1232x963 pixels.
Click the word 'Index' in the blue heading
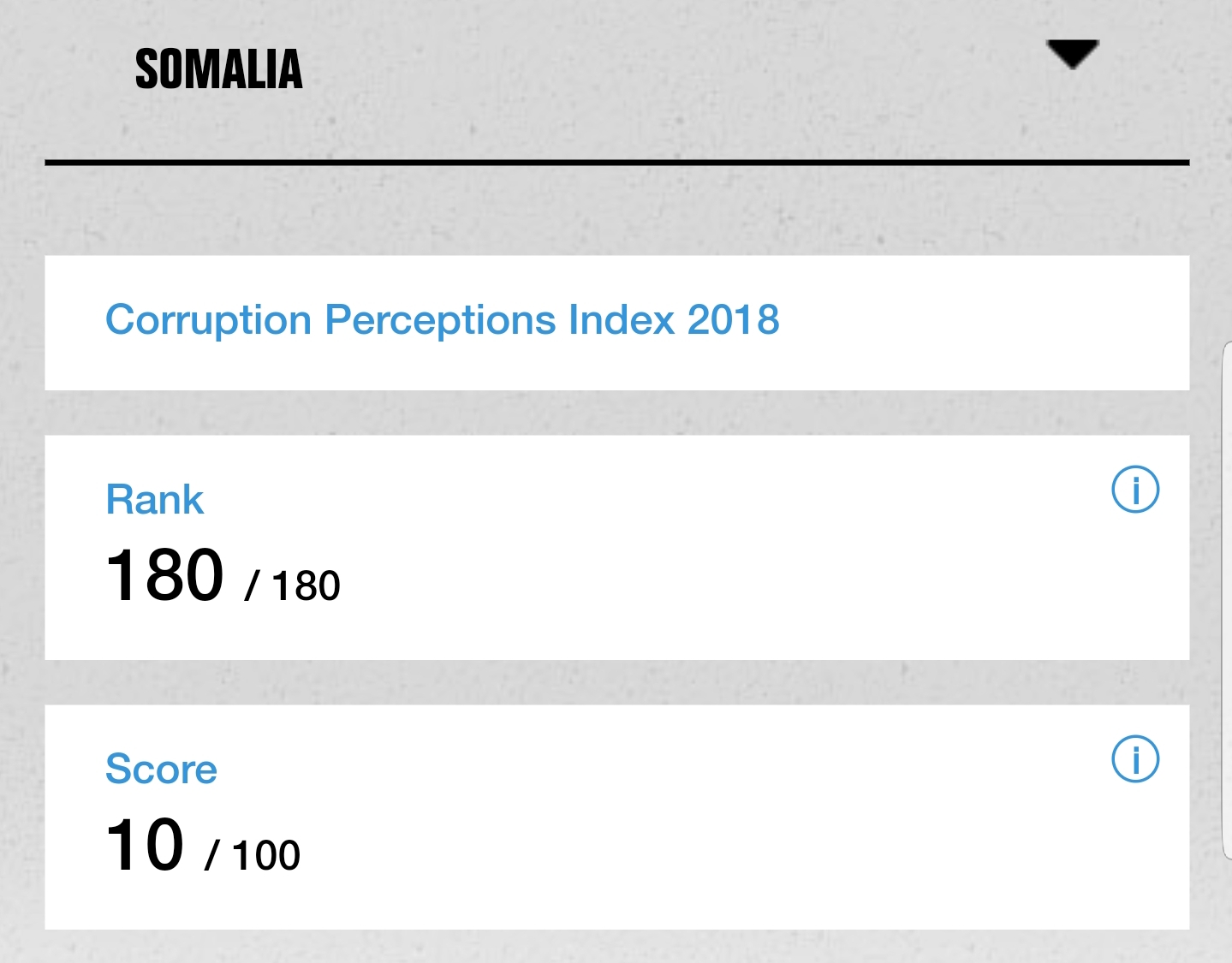[x=622, y=320]
